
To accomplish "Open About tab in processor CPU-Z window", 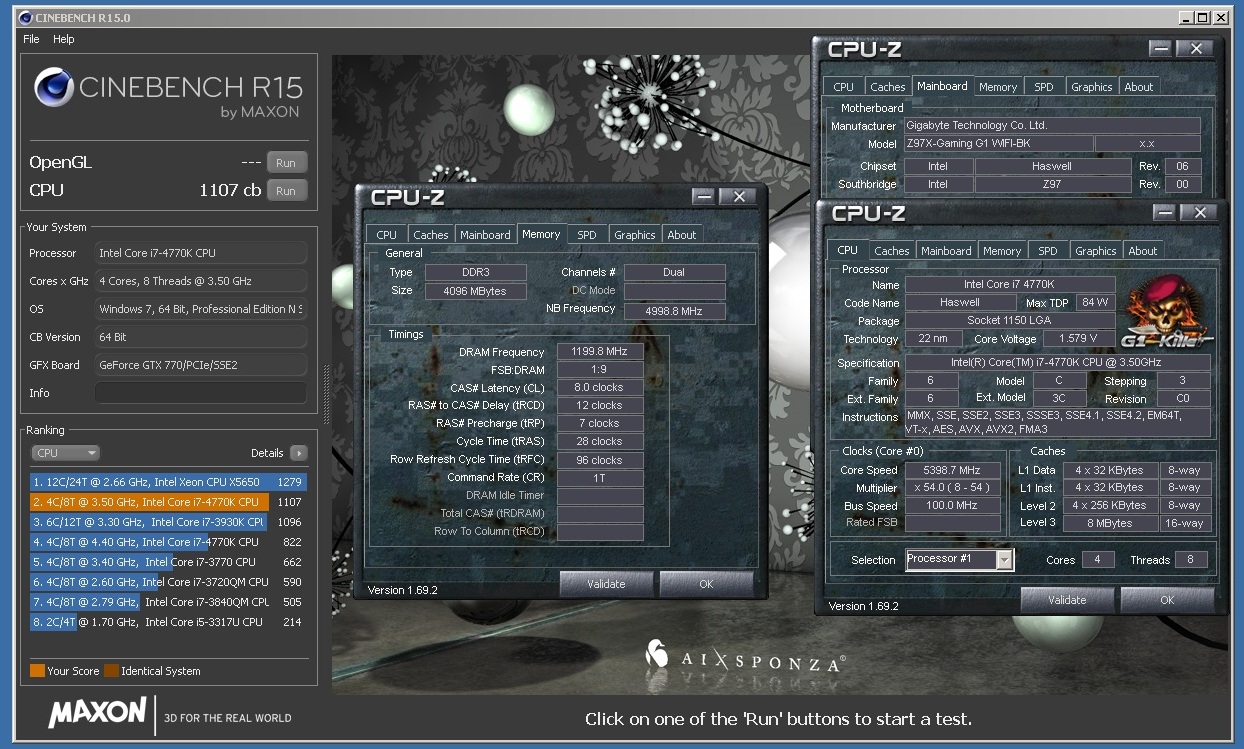I will (x=1143, y=251).
